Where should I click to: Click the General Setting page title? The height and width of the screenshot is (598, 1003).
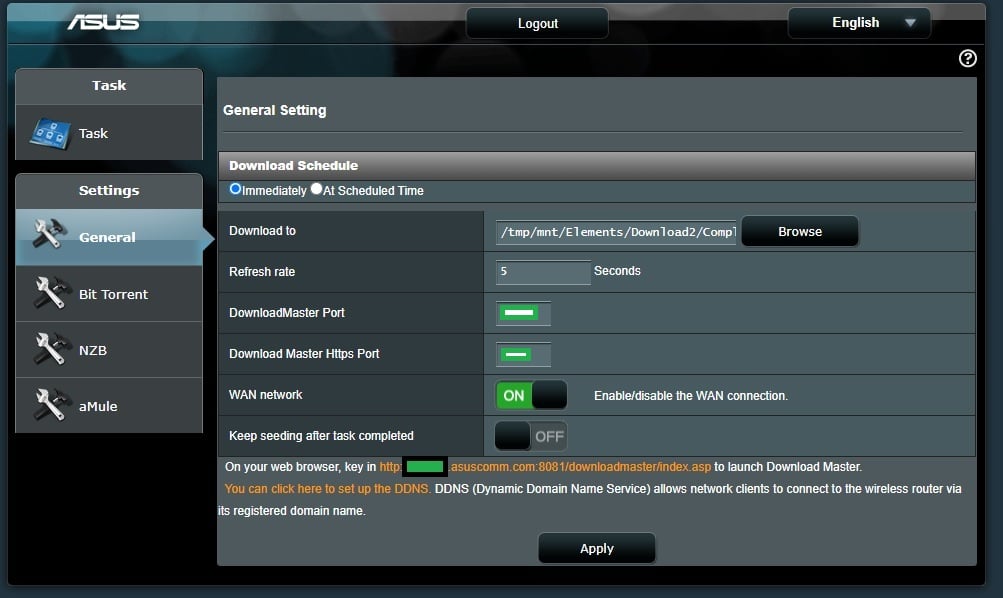[274, 110]
